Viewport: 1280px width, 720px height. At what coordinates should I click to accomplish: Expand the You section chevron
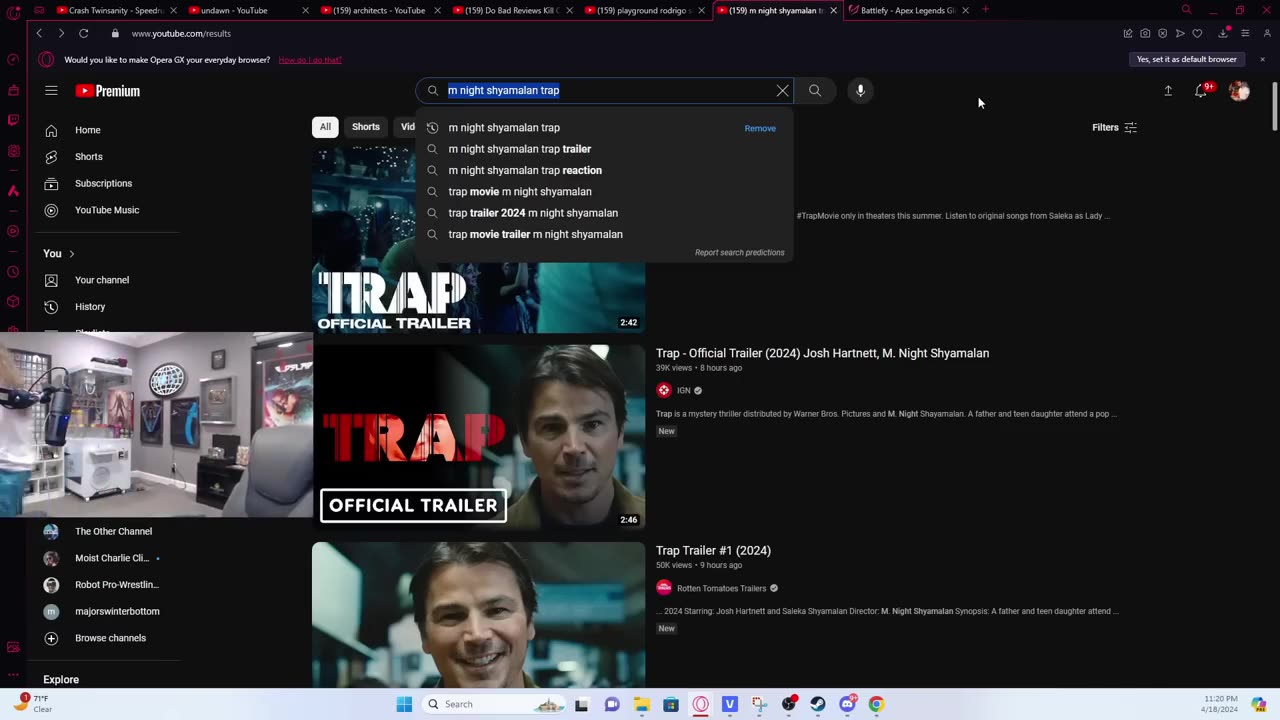coord(71,254)
